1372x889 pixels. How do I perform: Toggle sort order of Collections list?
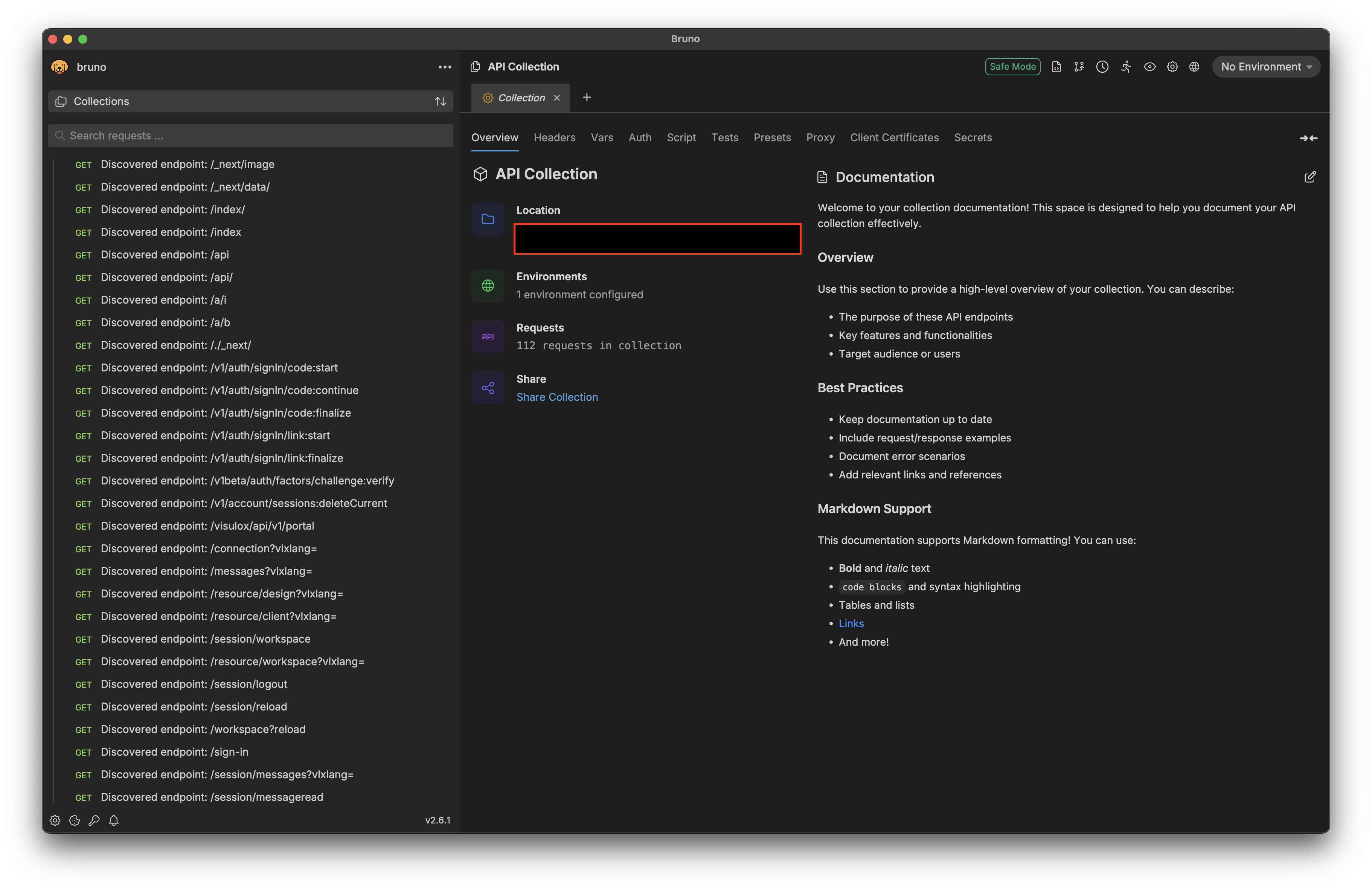pos(441,101)
